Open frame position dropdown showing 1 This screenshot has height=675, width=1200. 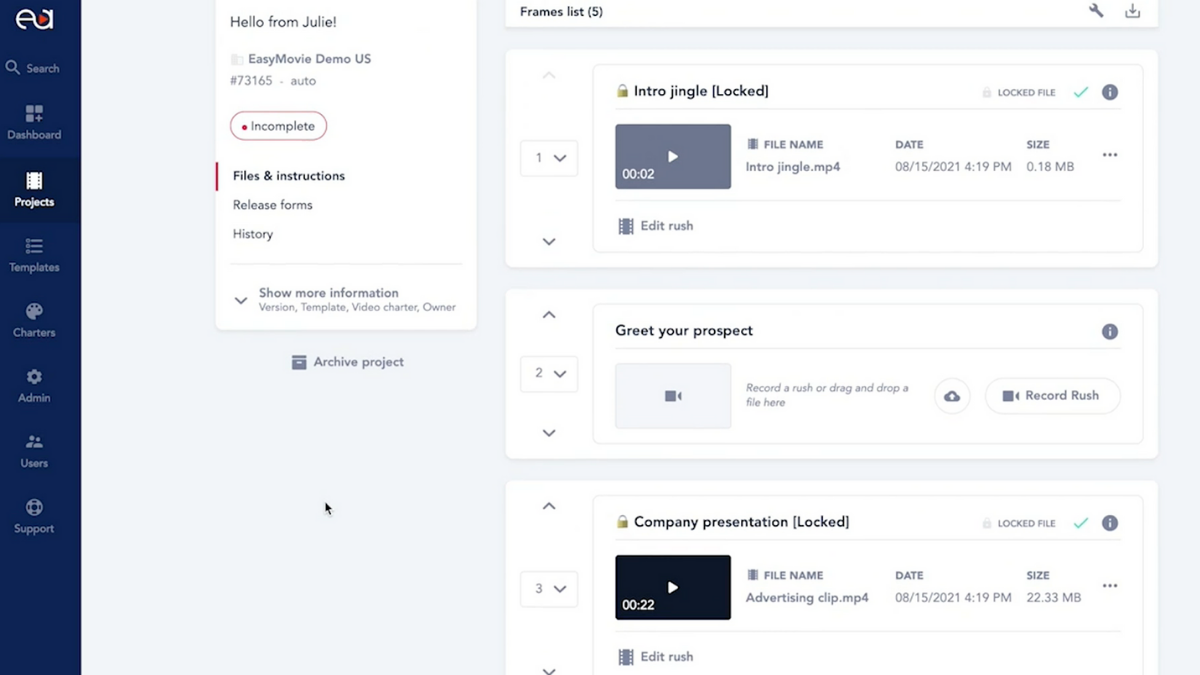click(x=549, y=158)
